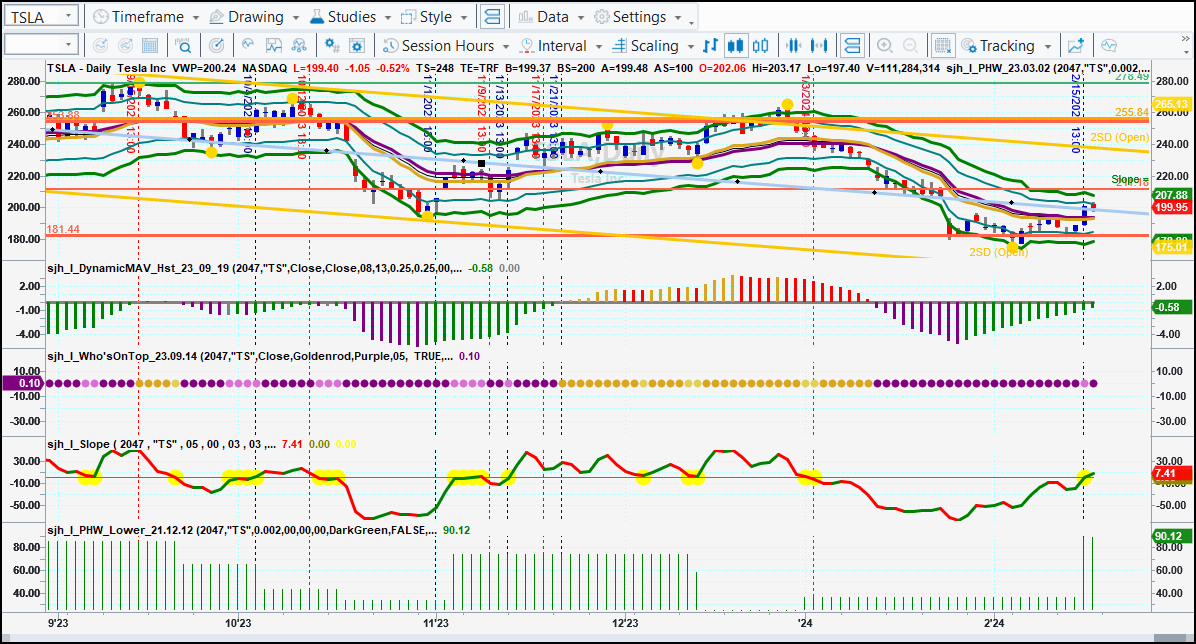Viewport: 1196px width, 644px height.
Task: Click the compress bar spacing icon
Action: pos(794,46)
